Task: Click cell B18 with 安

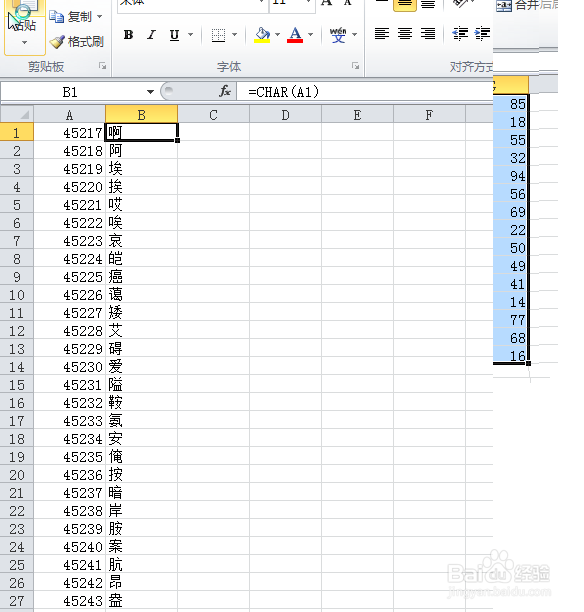Action: click(x=141, y=438)
